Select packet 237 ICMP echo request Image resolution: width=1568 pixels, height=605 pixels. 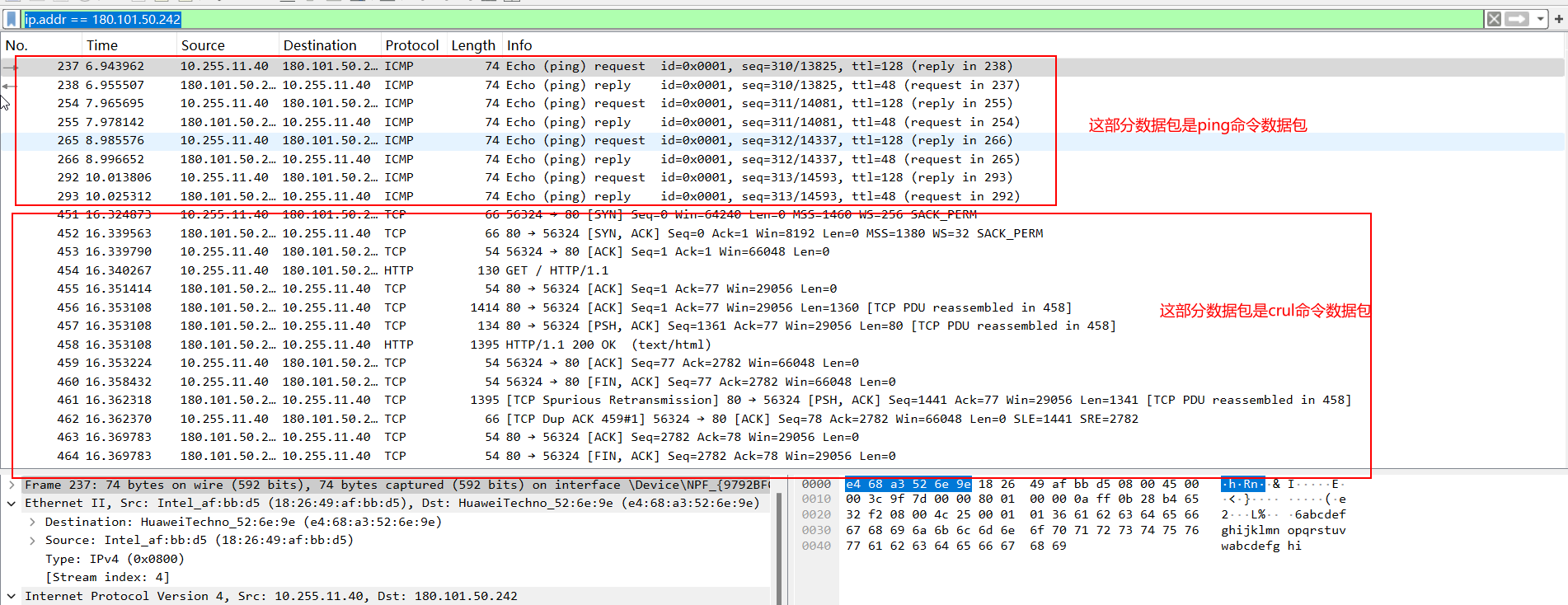click(782, 66)
